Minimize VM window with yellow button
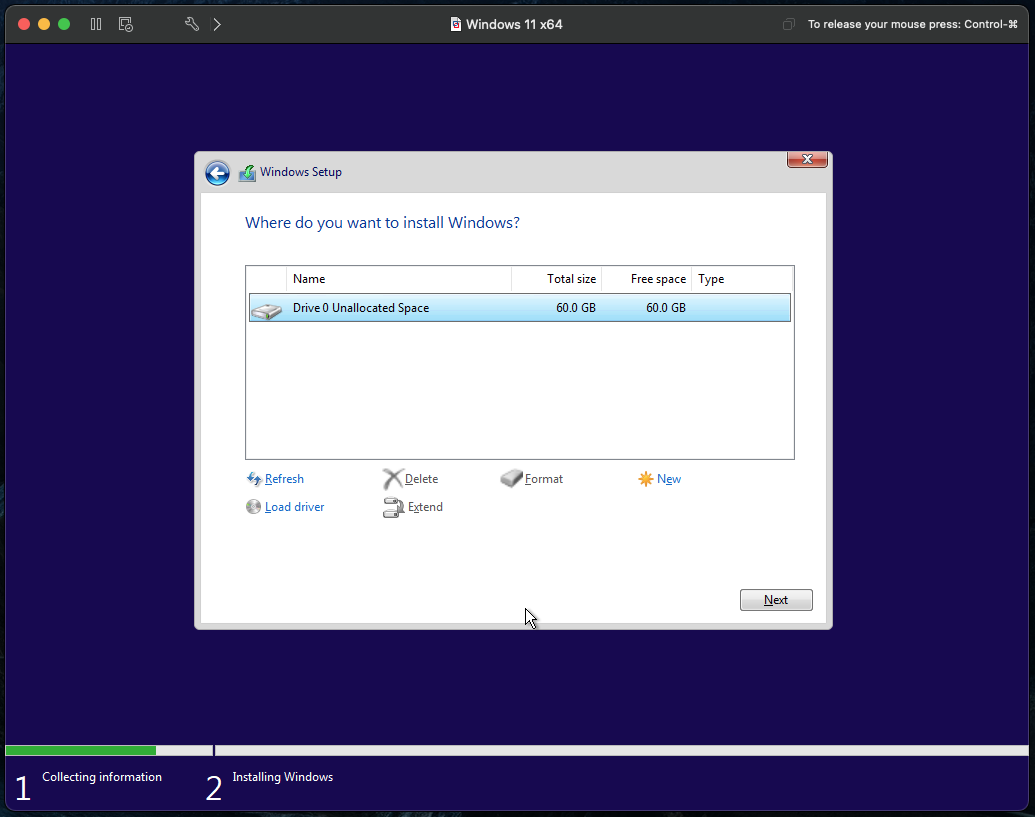1035x817 pixels. coord(44,24)
